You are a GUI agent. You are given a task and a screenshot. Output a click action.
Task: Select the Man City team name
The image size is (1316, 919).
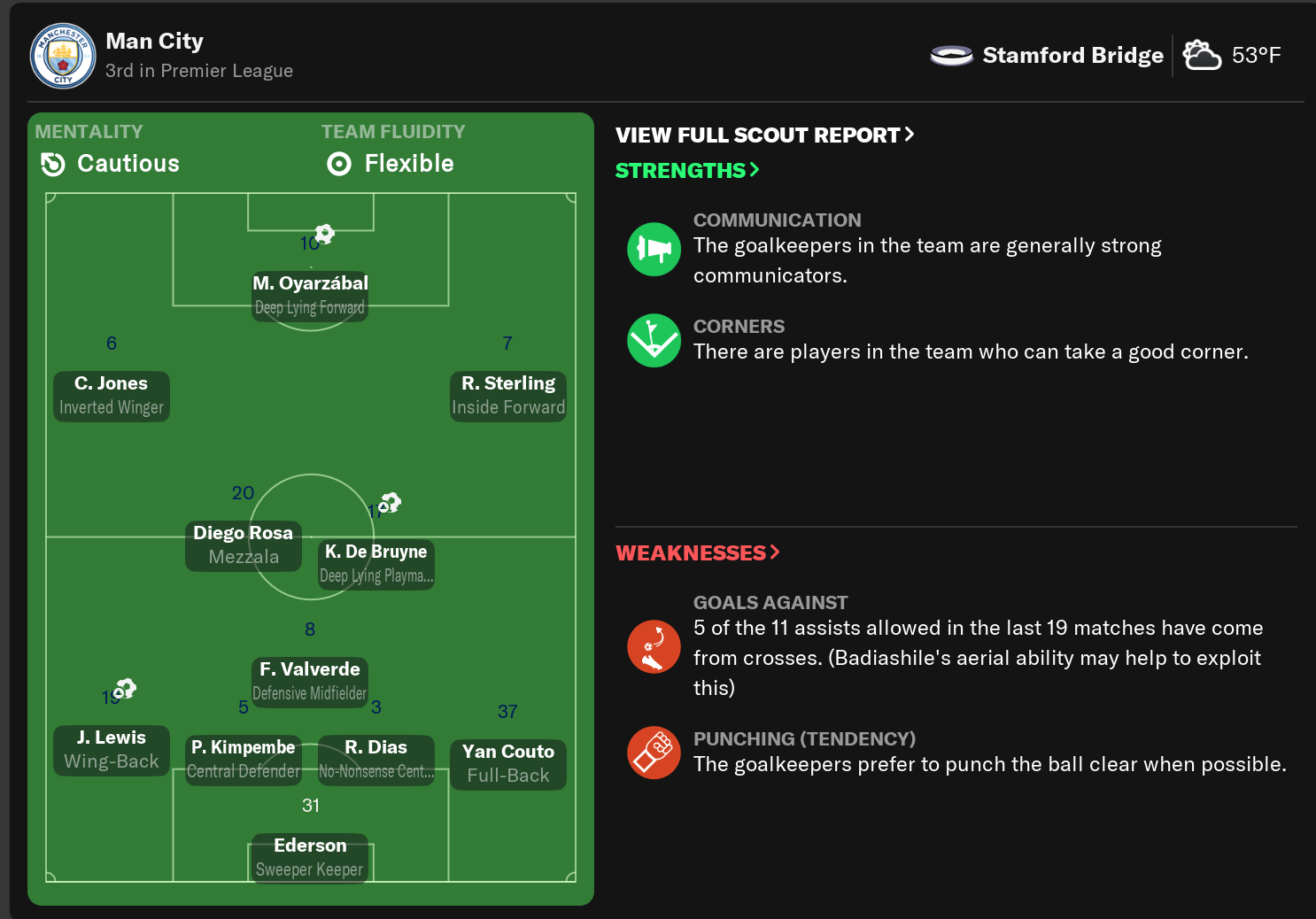tap(154, 42)
